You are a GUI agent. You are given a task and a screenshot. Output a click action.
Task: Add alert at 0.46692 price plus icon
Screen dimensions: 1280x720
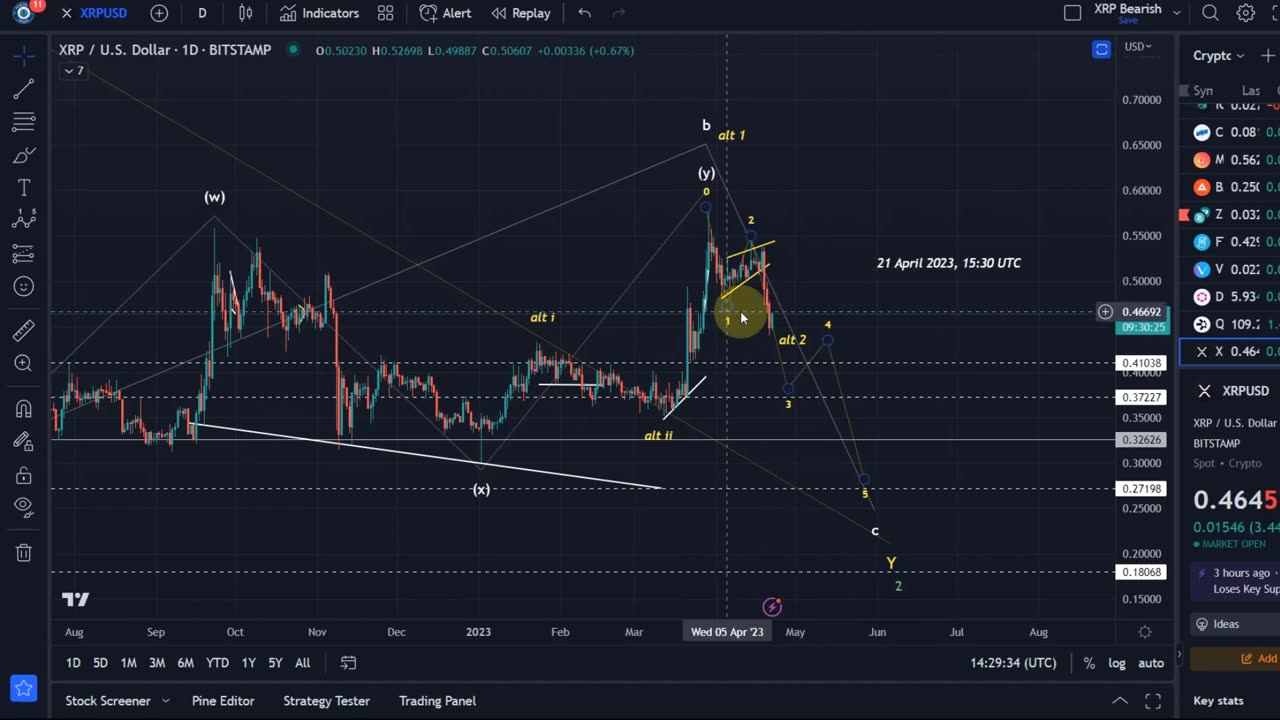click(1105, 312)
